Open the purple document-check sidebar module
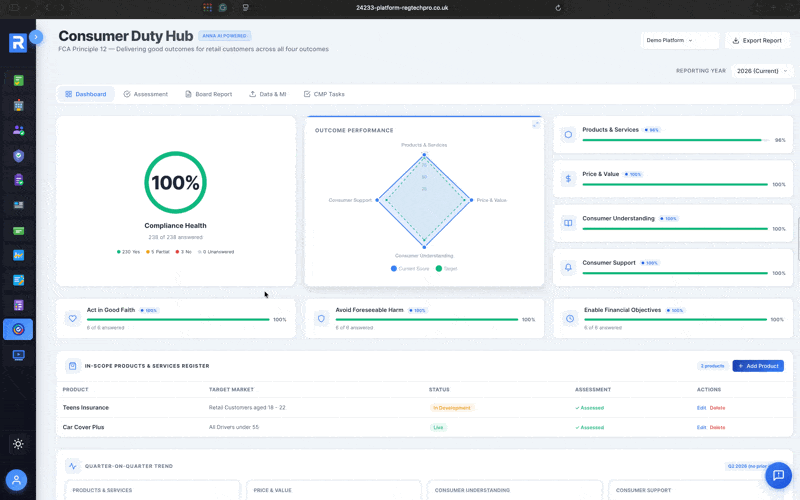The image size is (800, 500). pyautogui.click(x=18, y=180)
